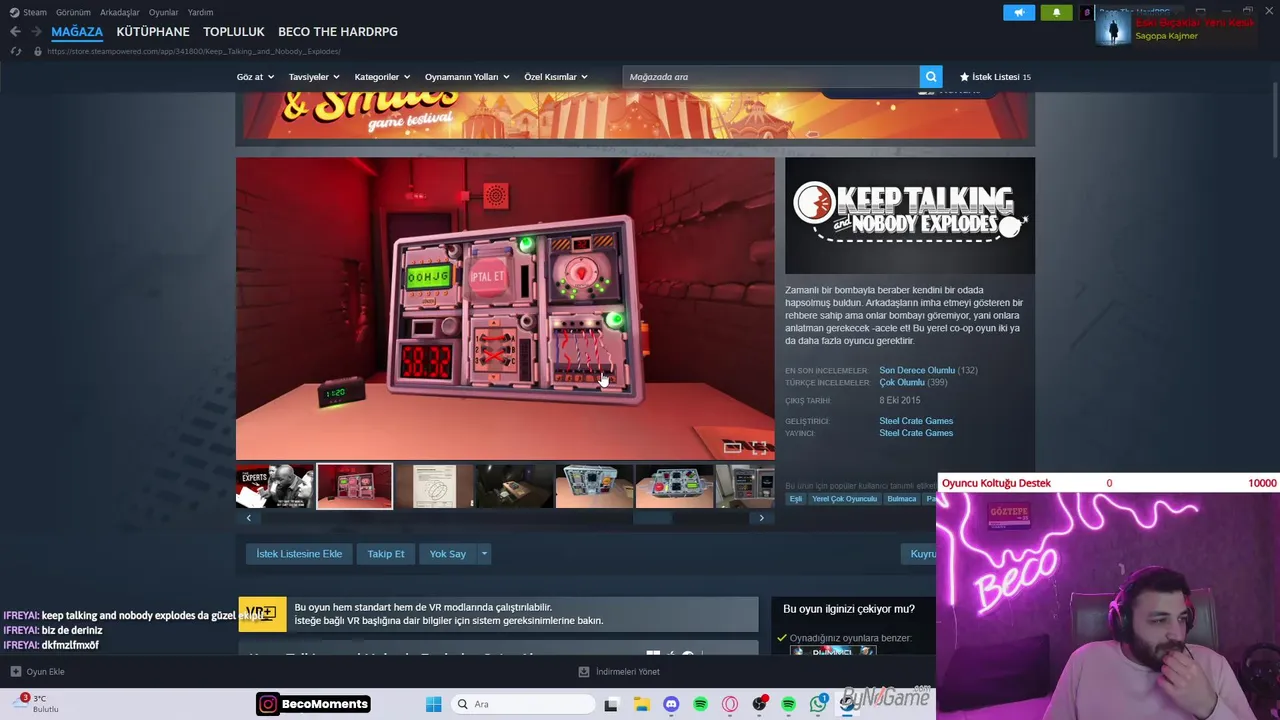1280x720 pixels.
Task: Open the green notifications bell
Action: click(x=1056, y=13)
